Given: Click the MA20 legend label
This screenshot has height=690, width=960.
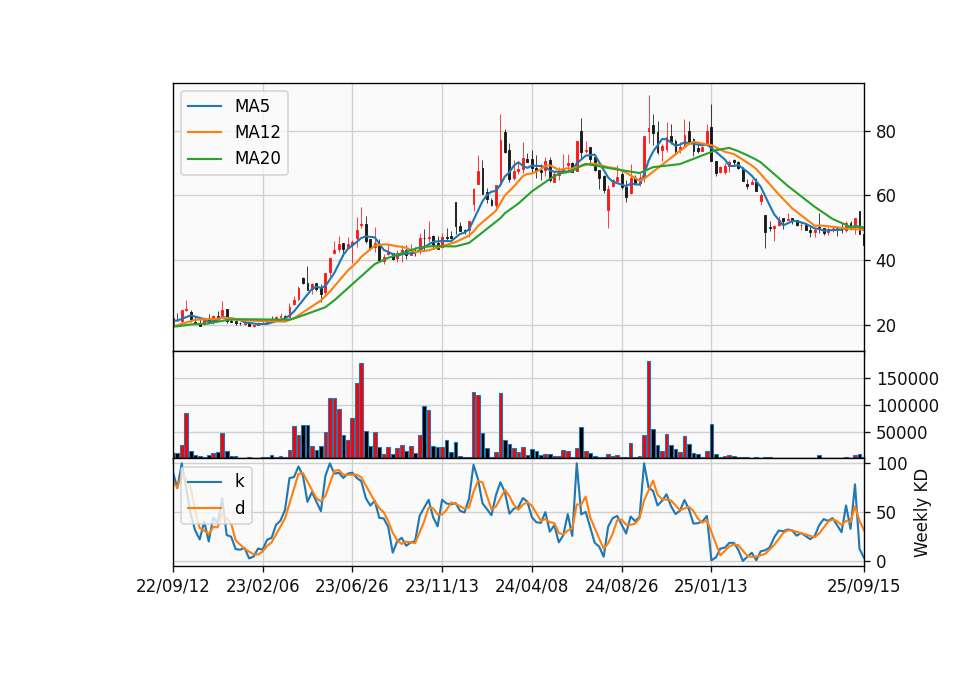Looking at the screenshot, I should [257, 158].
